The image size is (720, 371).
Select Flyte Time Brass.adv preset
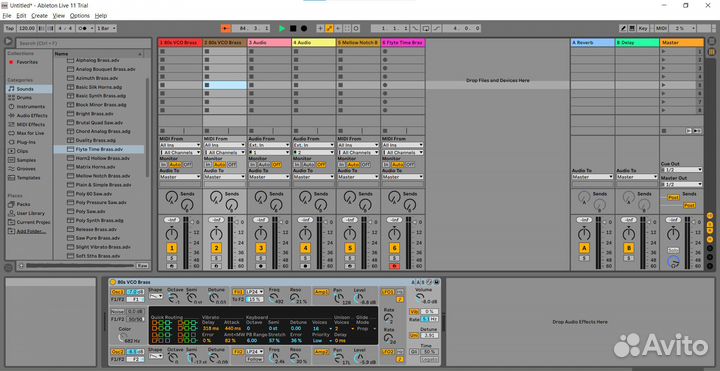pyautogui.click(x=99, y=149)
